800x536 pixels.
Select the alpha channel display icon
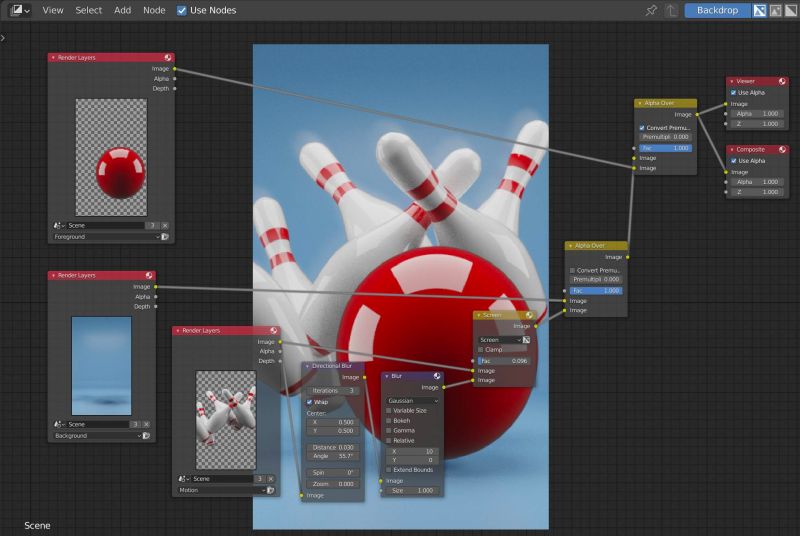click(791, 10)
